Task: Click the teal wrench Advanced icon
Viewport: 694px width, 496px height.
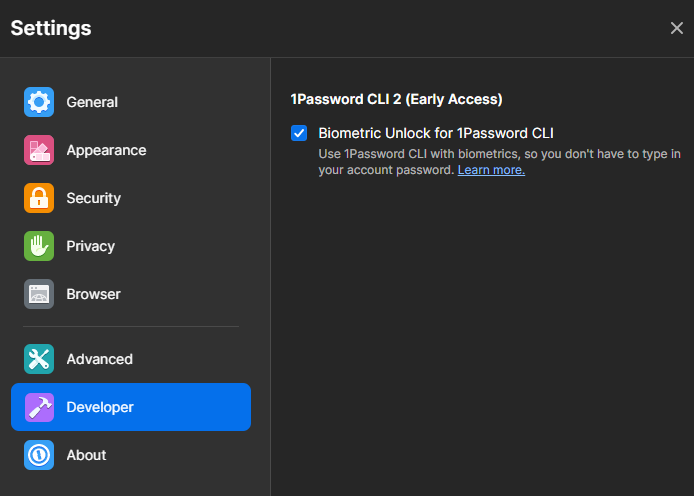Action: 39,359
